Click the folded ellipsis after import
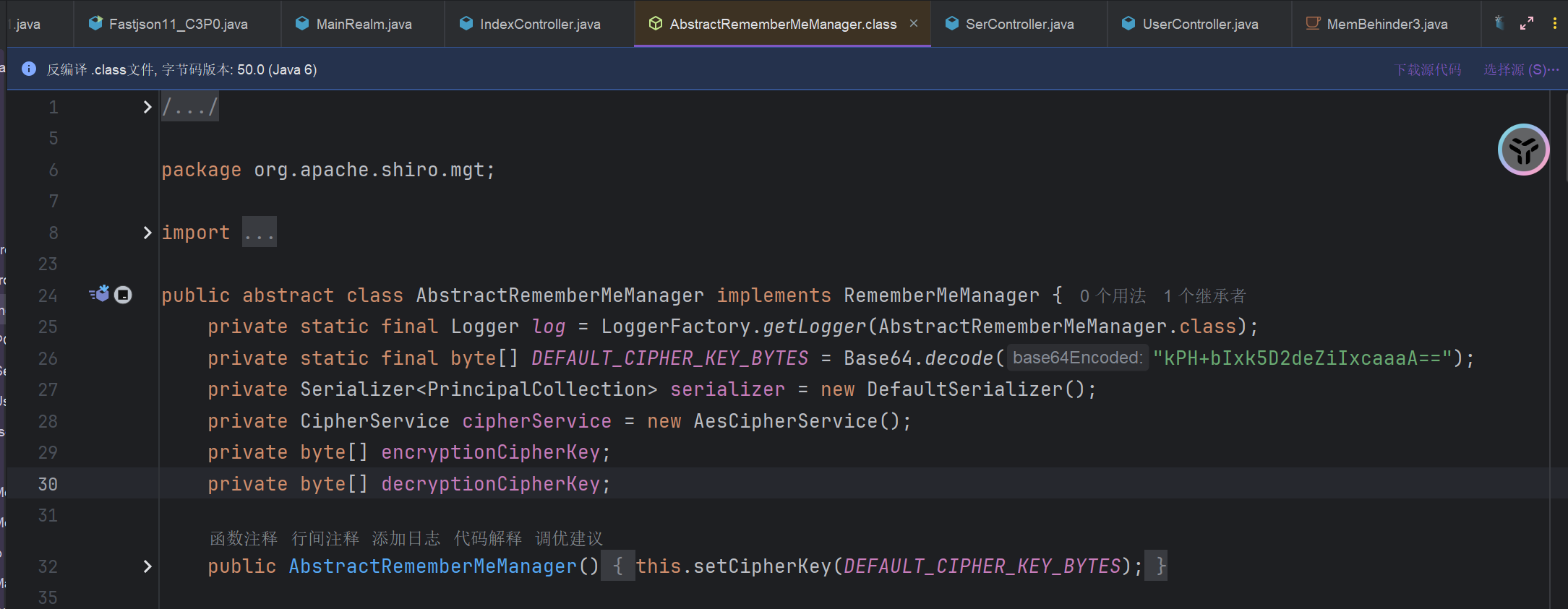The width and height of the screenshot is (1568, 609). click(259, 233)
